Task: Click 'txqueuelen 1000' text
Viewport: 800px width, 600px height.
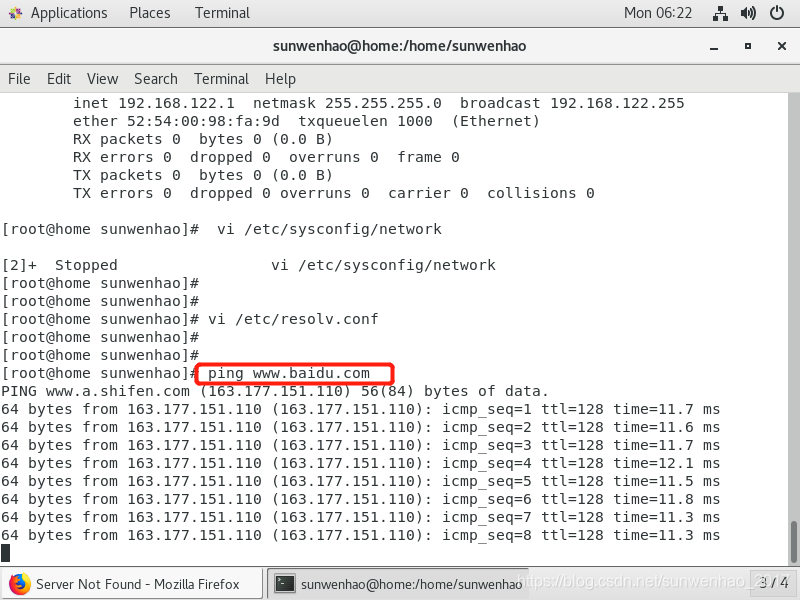Action: pos(365,121)
